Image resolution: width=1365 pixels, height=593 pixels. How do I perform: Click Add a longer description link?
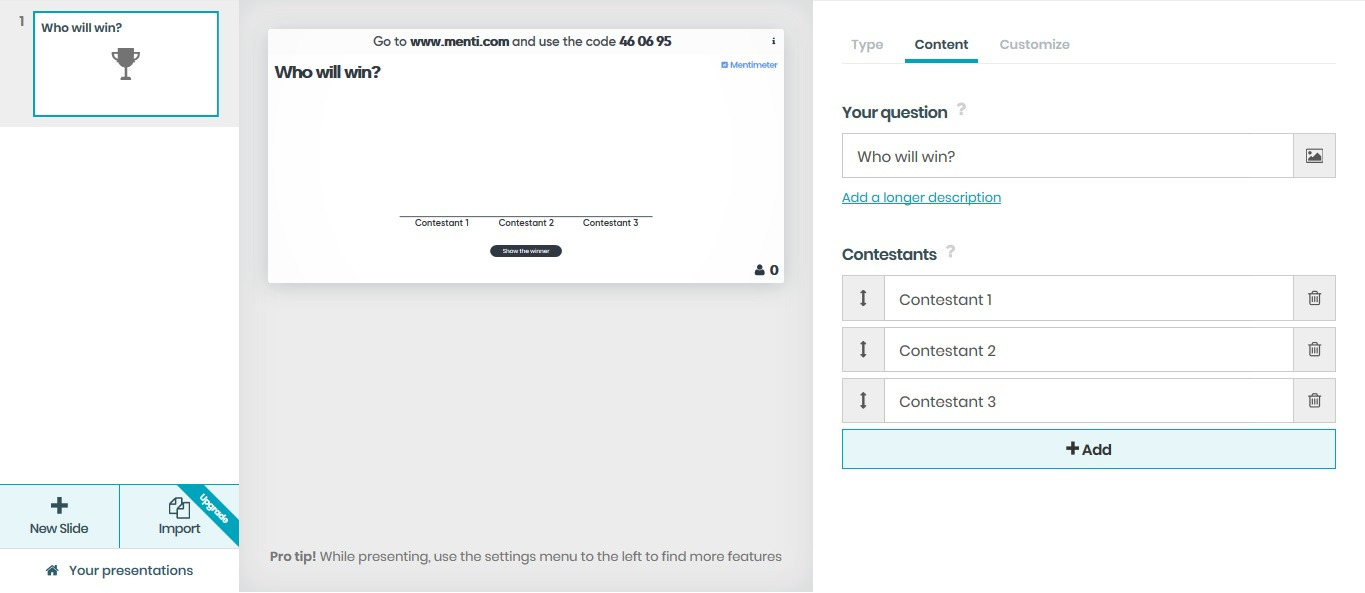pos(921,197)
